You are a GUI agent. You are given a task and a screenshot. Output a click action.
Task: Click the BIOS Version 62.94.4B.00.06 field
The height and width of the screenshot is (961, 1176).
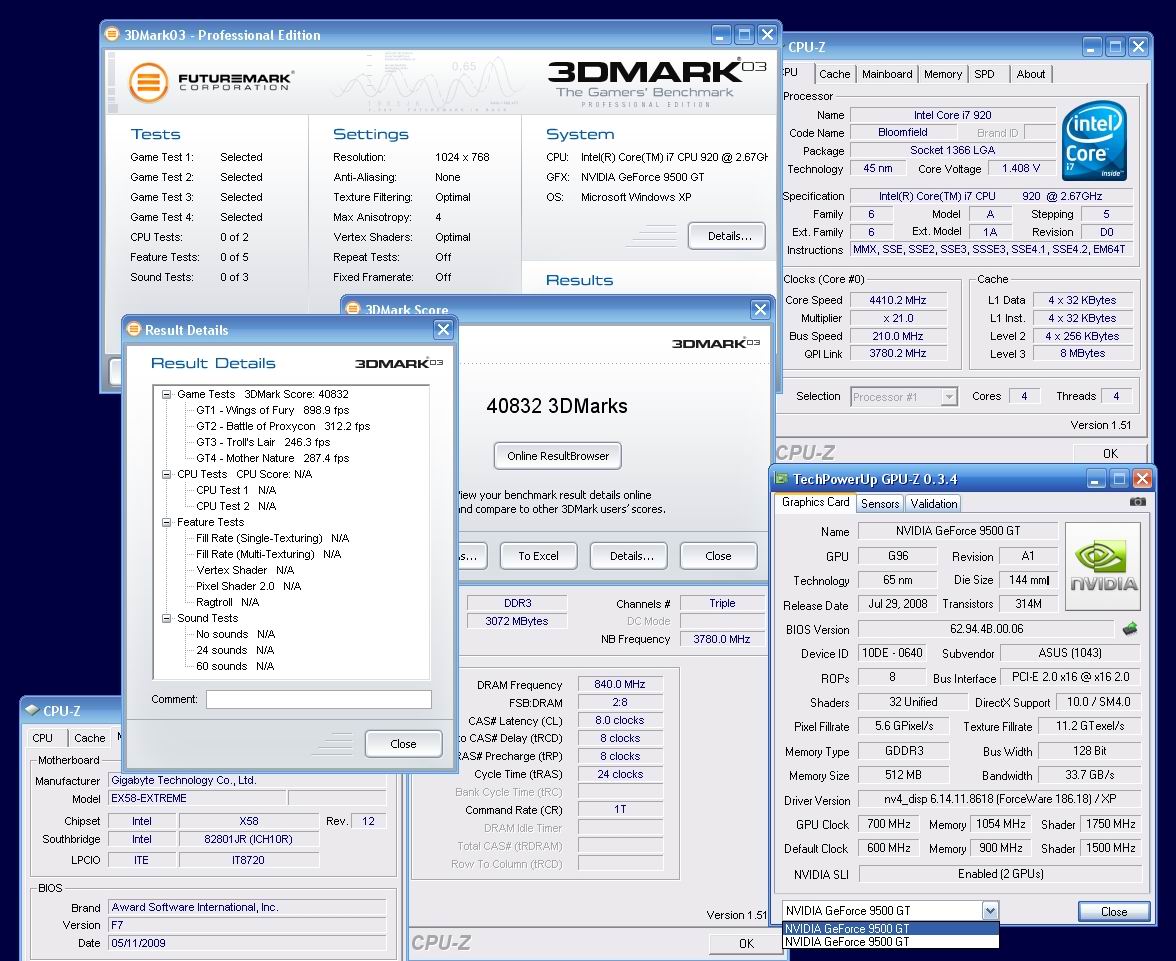pos(986,629)
